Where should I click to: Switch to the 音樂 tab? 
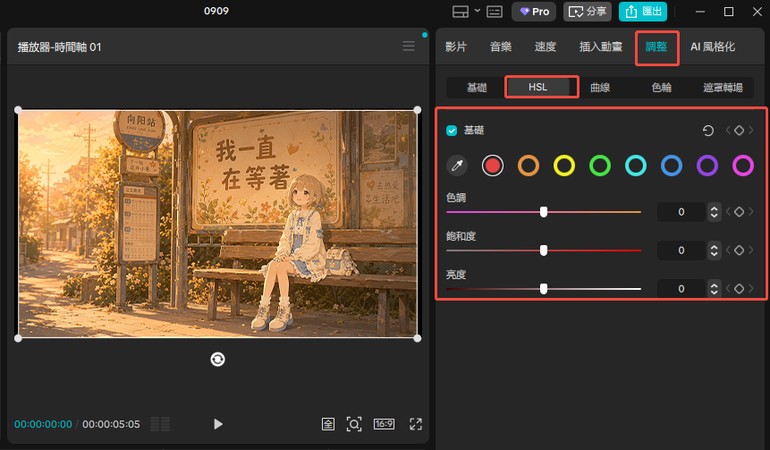point(500,47)
